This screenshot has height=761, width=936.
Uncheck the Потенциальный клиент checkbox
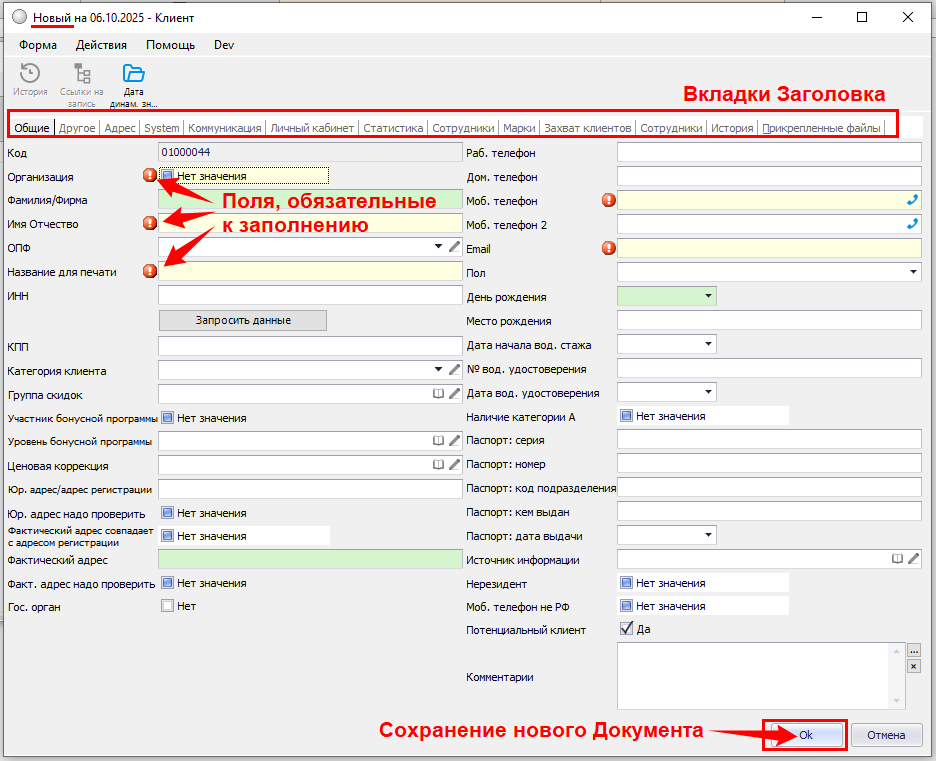point(627,629)
